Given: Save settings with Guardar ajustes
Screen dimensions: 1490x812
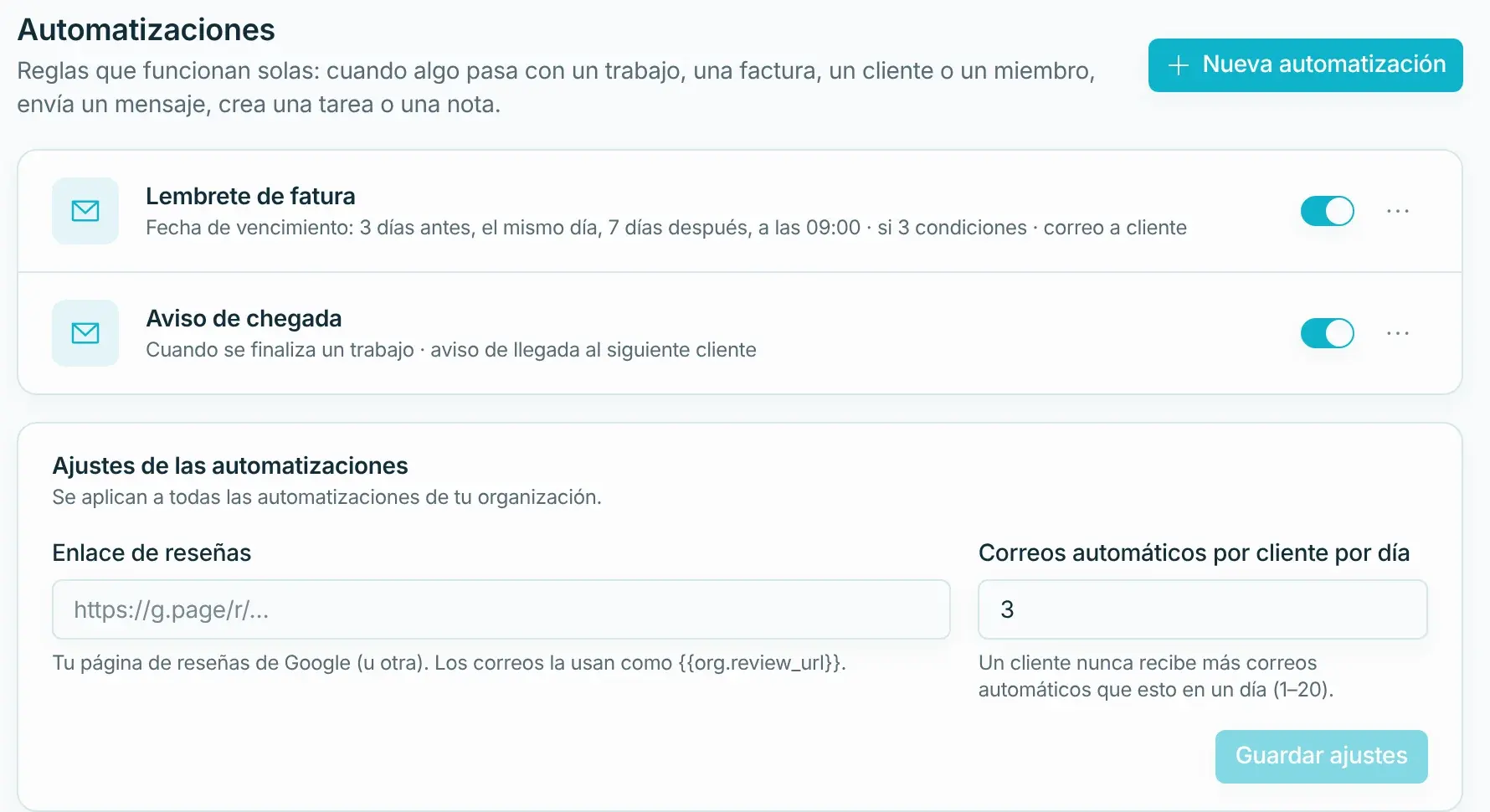Looking at the screenshot, I should pos(1321,756).
